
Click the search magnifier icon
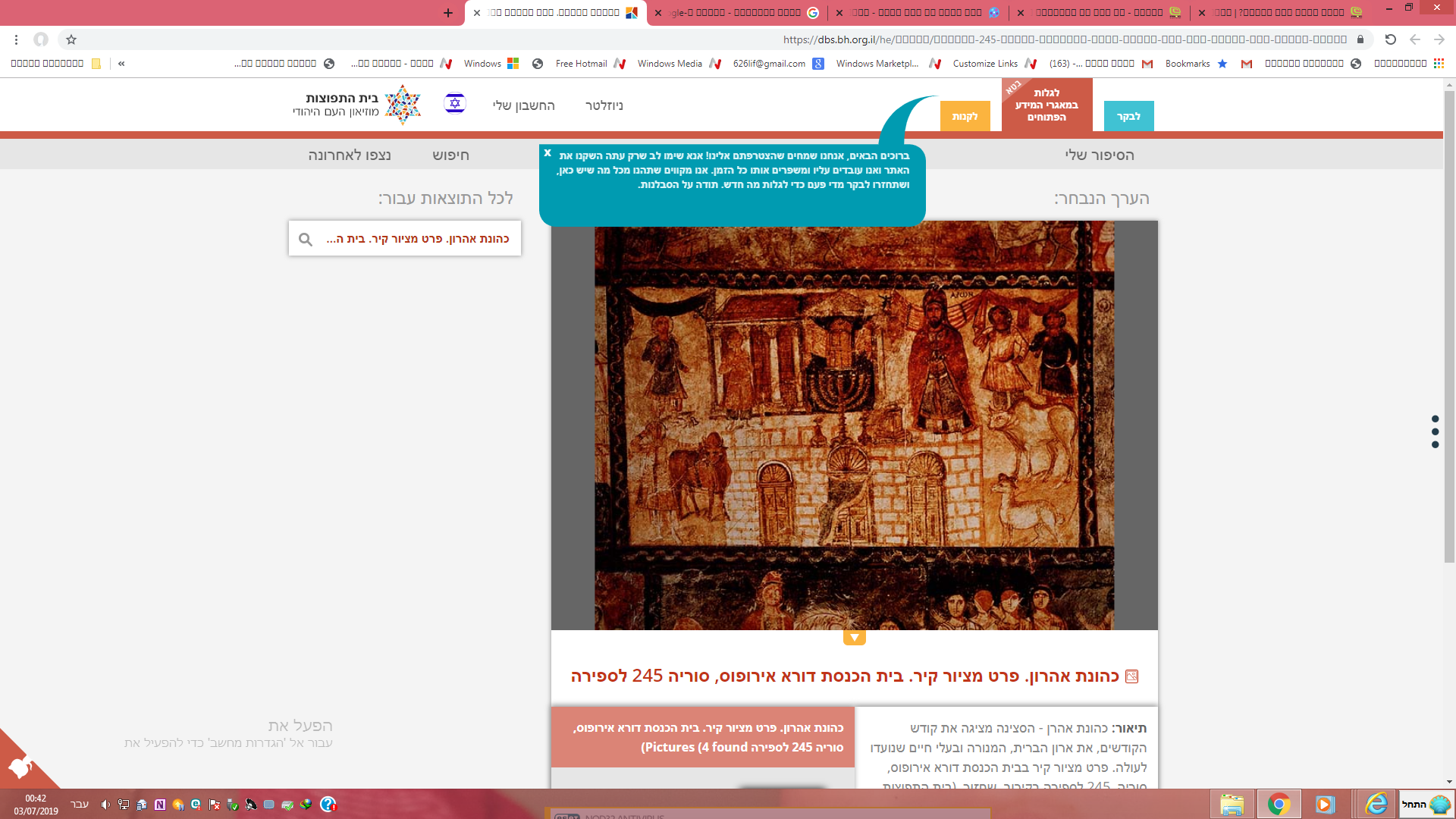click(306, 240)
